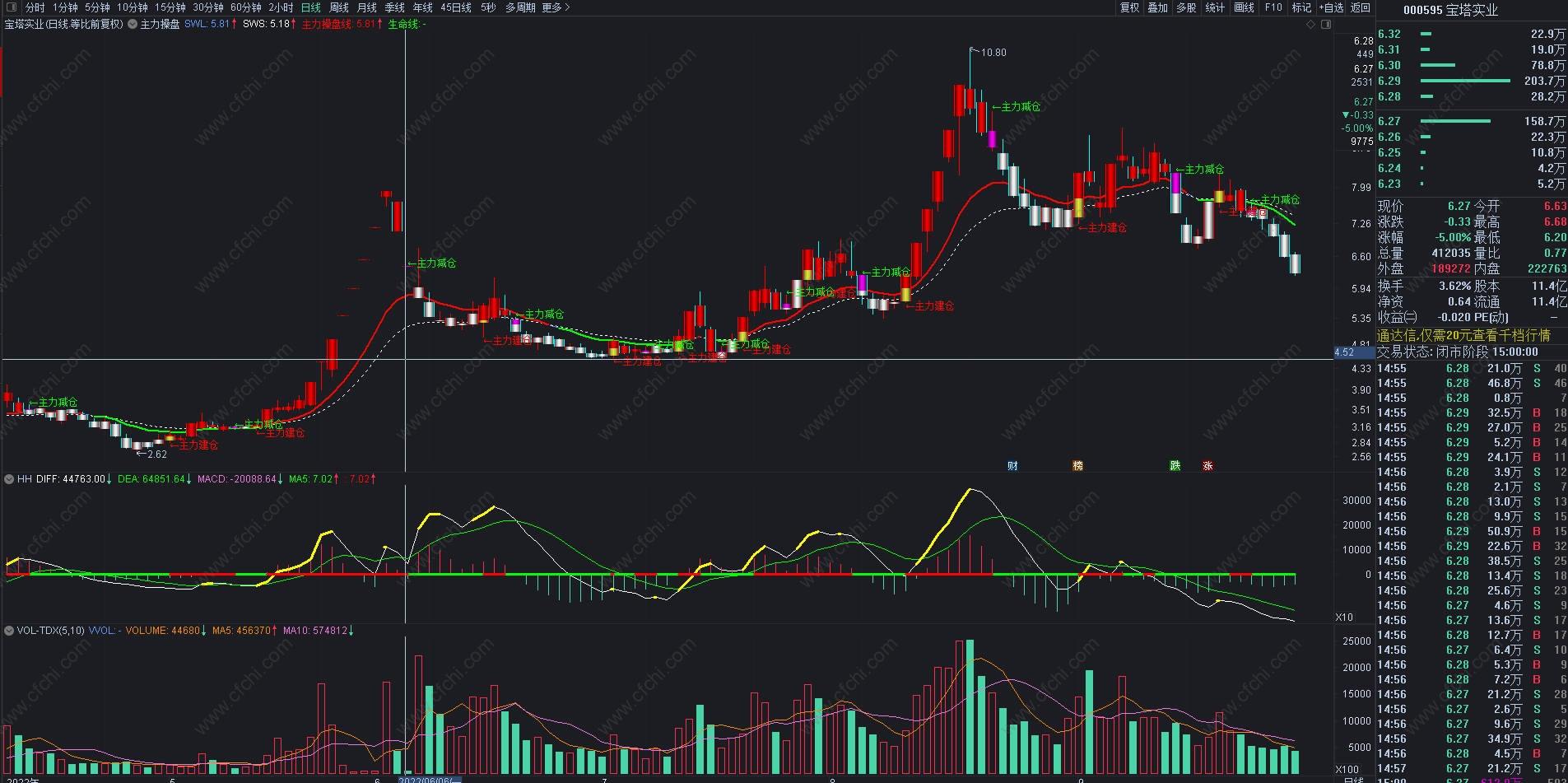Switch to 月线 period
The image size is (1568, 783).
coord(367,7)
